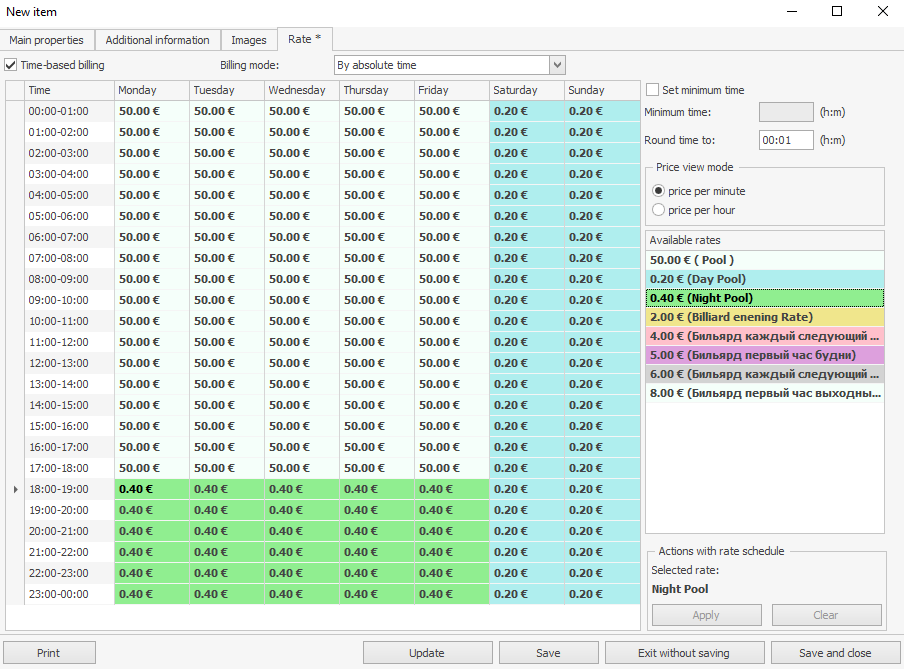Image resolution: width=904 pixels, height=669 pixels.
Task: Click the row indicator arrow beside 18:00-19:00
Action: tap(14, 489)
